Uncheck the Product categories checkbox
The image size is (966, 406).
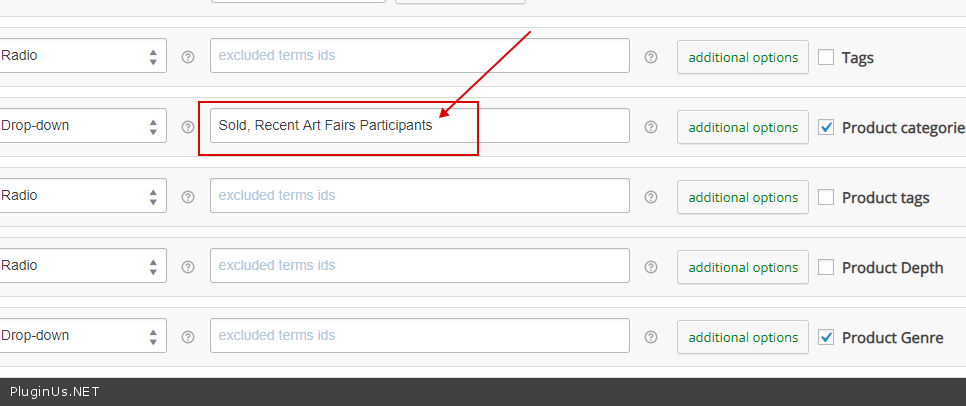pyautogui.click(x=826, y=127)
